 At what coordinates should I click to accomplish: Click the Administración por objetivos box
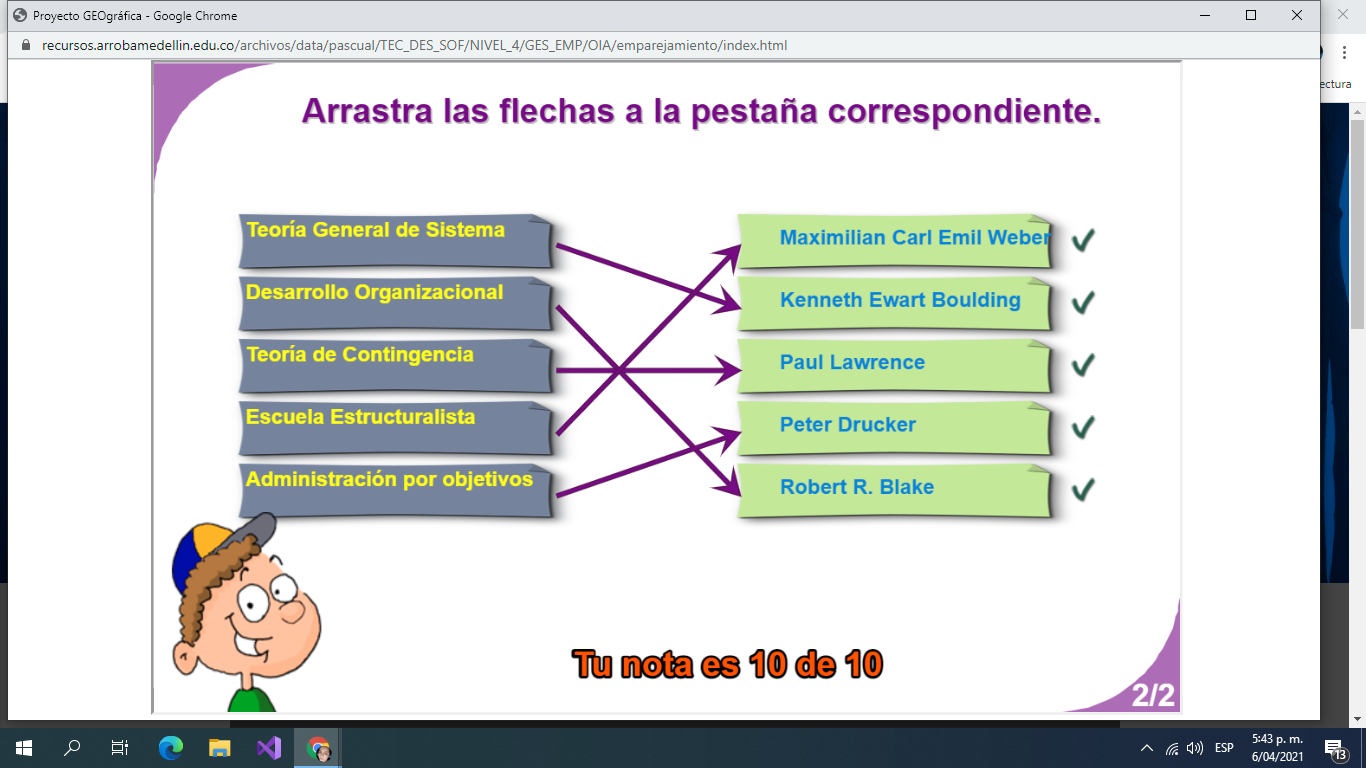395,490
